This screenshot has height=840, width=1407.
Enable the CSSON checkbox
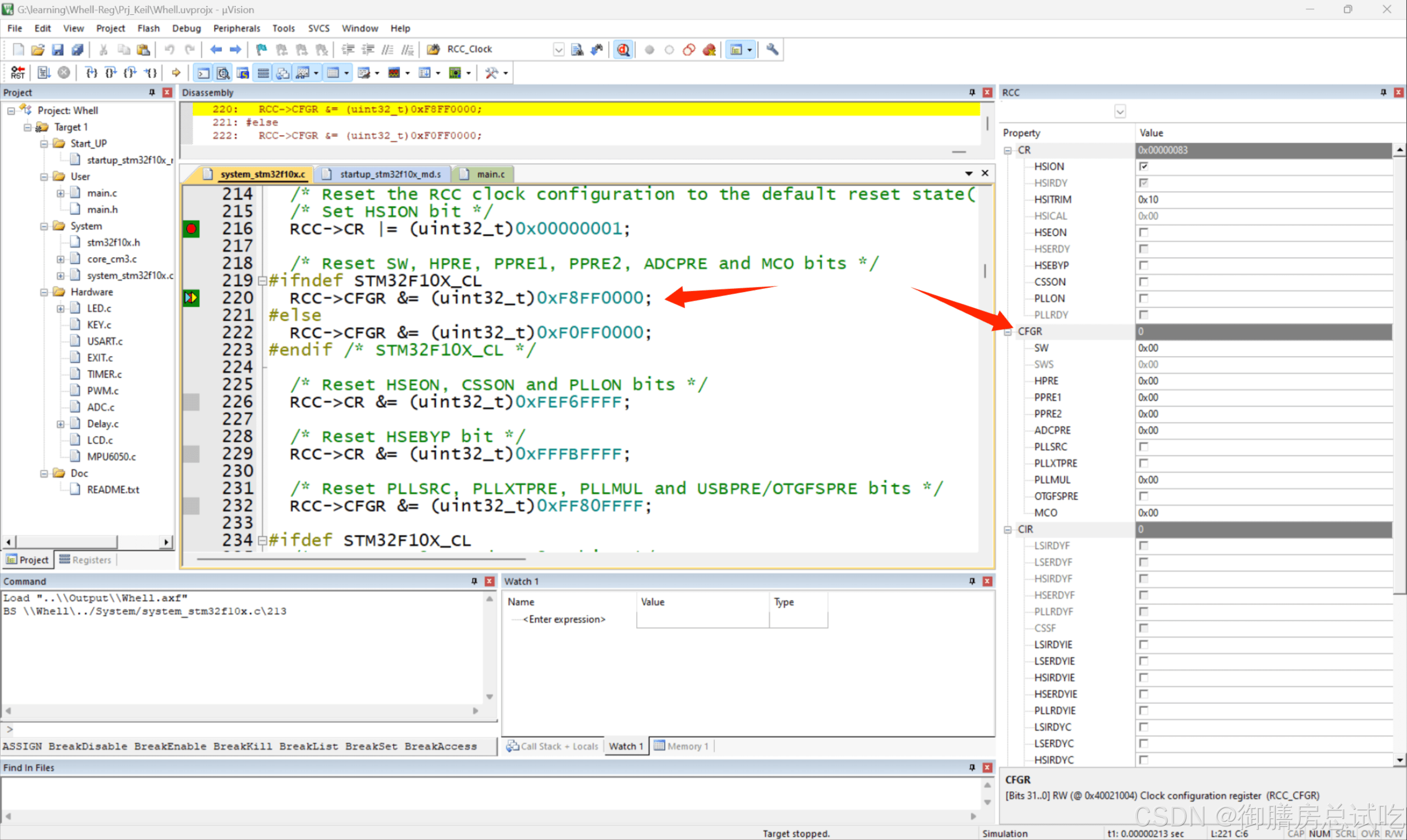pos(1143,281)
